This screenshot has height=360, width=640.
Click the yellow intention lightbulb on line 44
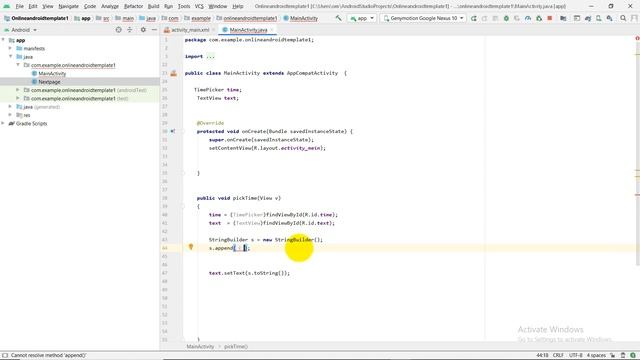click(191, 247)
